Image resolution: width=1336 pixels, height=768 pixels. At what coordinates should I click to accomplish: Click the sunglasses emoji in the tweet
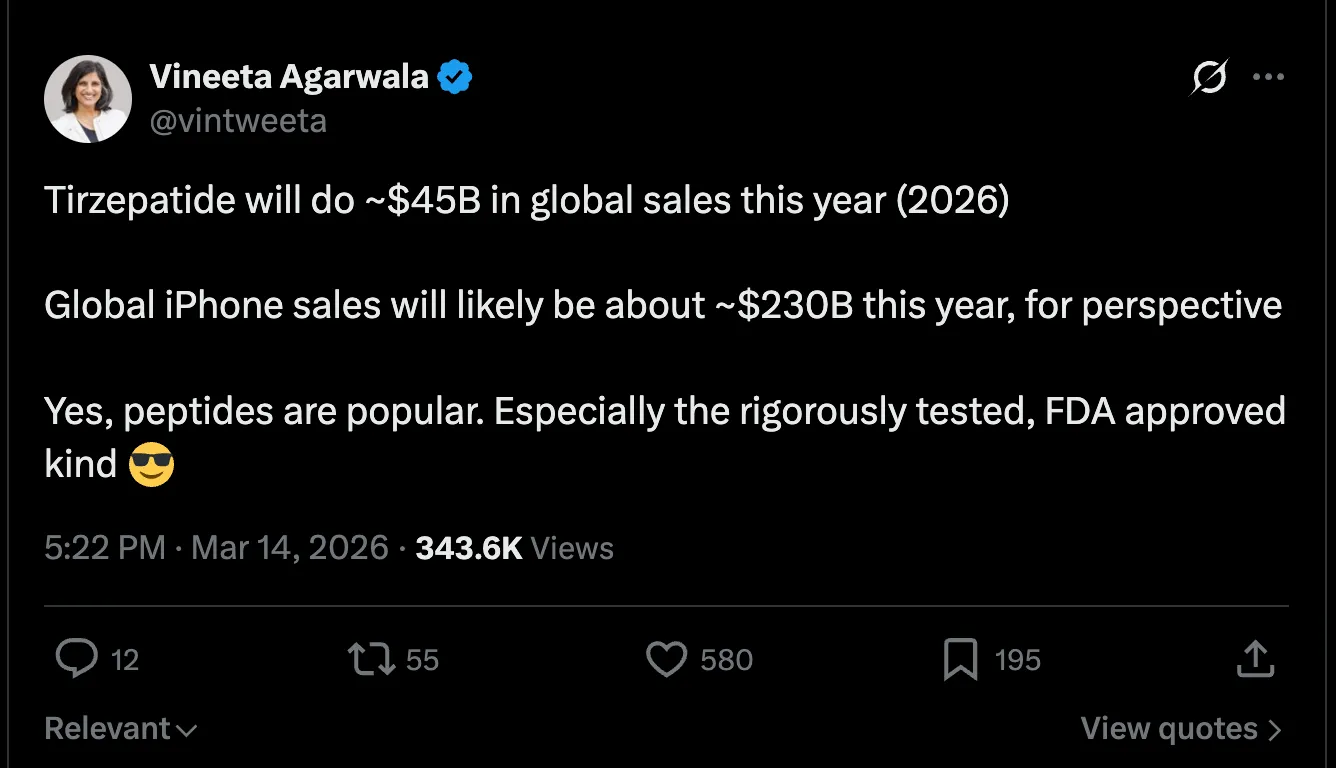pyautogui.click(x=152, y=465)
